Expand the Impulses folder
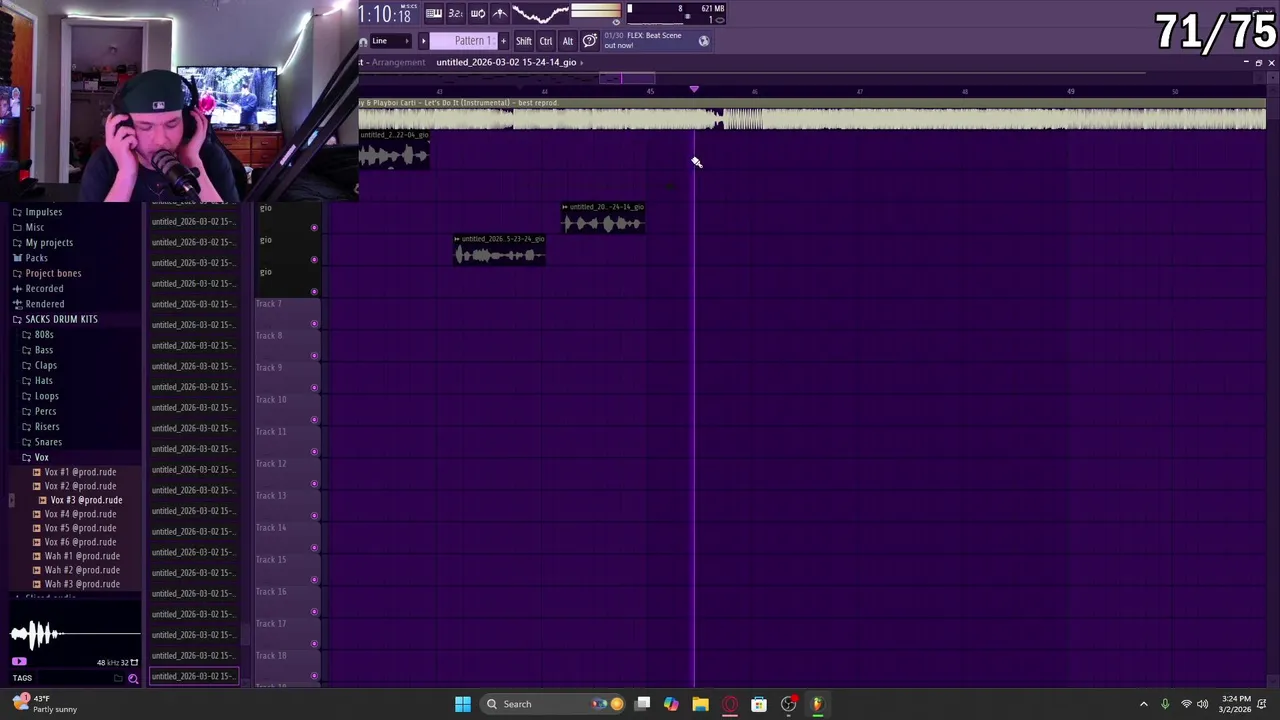Viewport: 1280px width, 720px height. pos(43,212)
